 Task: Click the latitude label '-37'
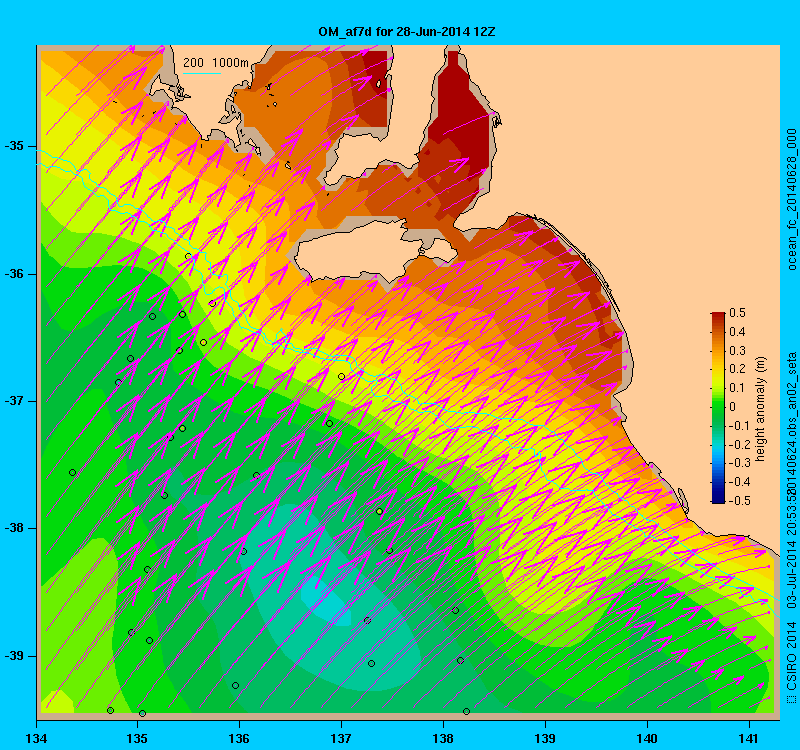pos(15,401)
